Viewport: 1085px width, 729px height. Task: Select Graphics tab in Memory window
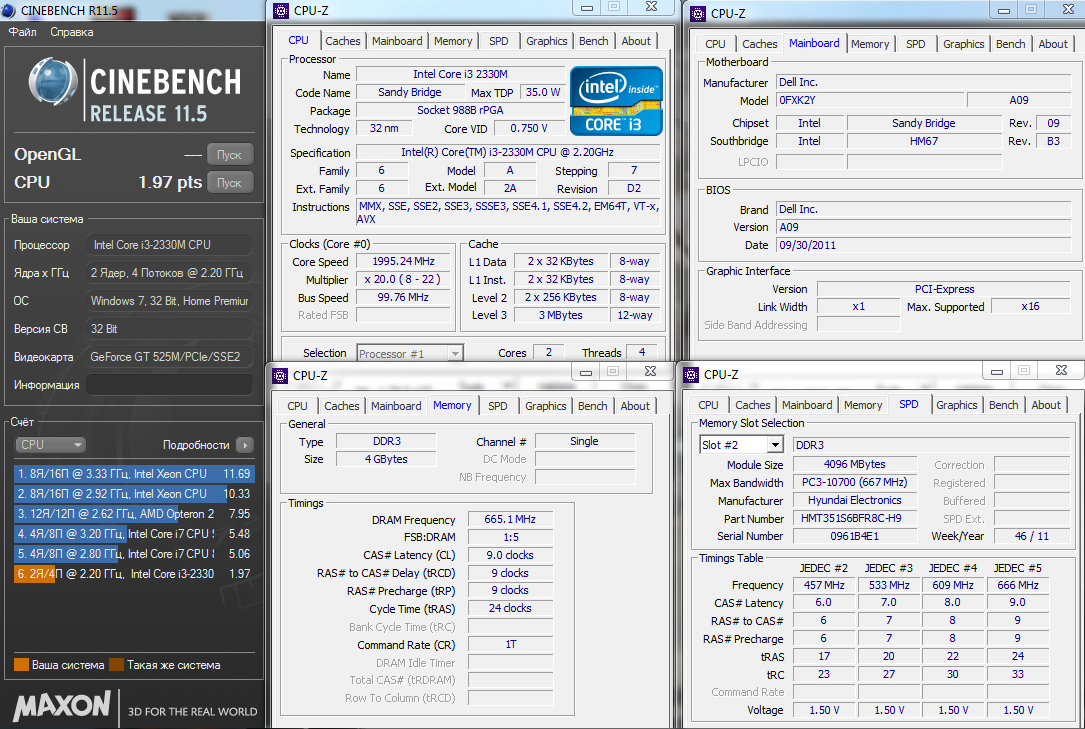point(545,406)
